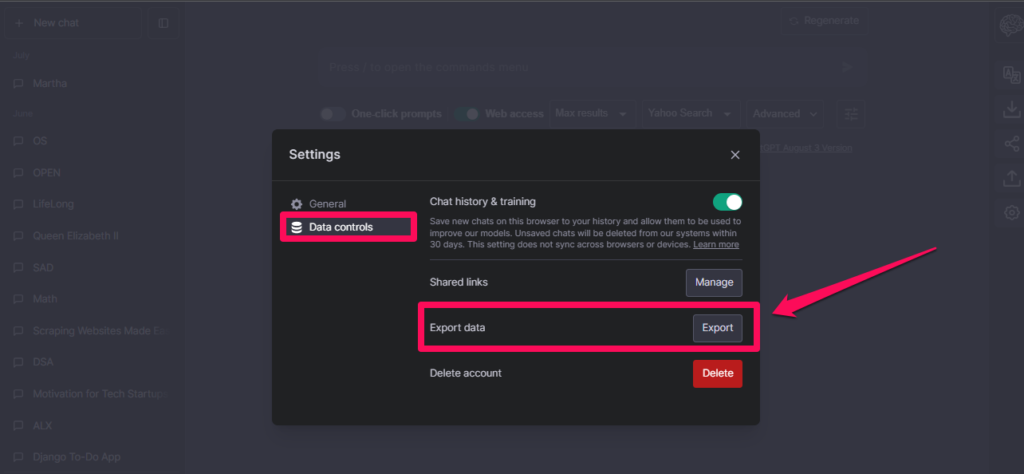Image resolution: width=1024 pixels, height=474 pixels.
Task: Click the send message arrow icon
Action: pos(846,67)
